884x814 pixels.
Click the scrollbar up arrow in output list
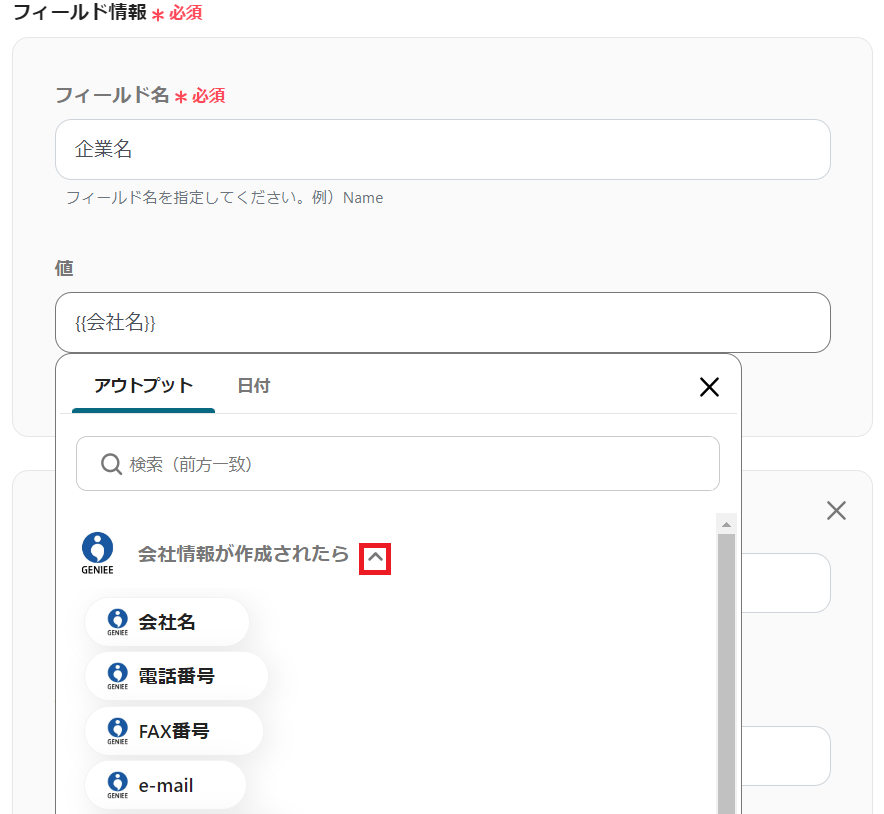point(727,524)
